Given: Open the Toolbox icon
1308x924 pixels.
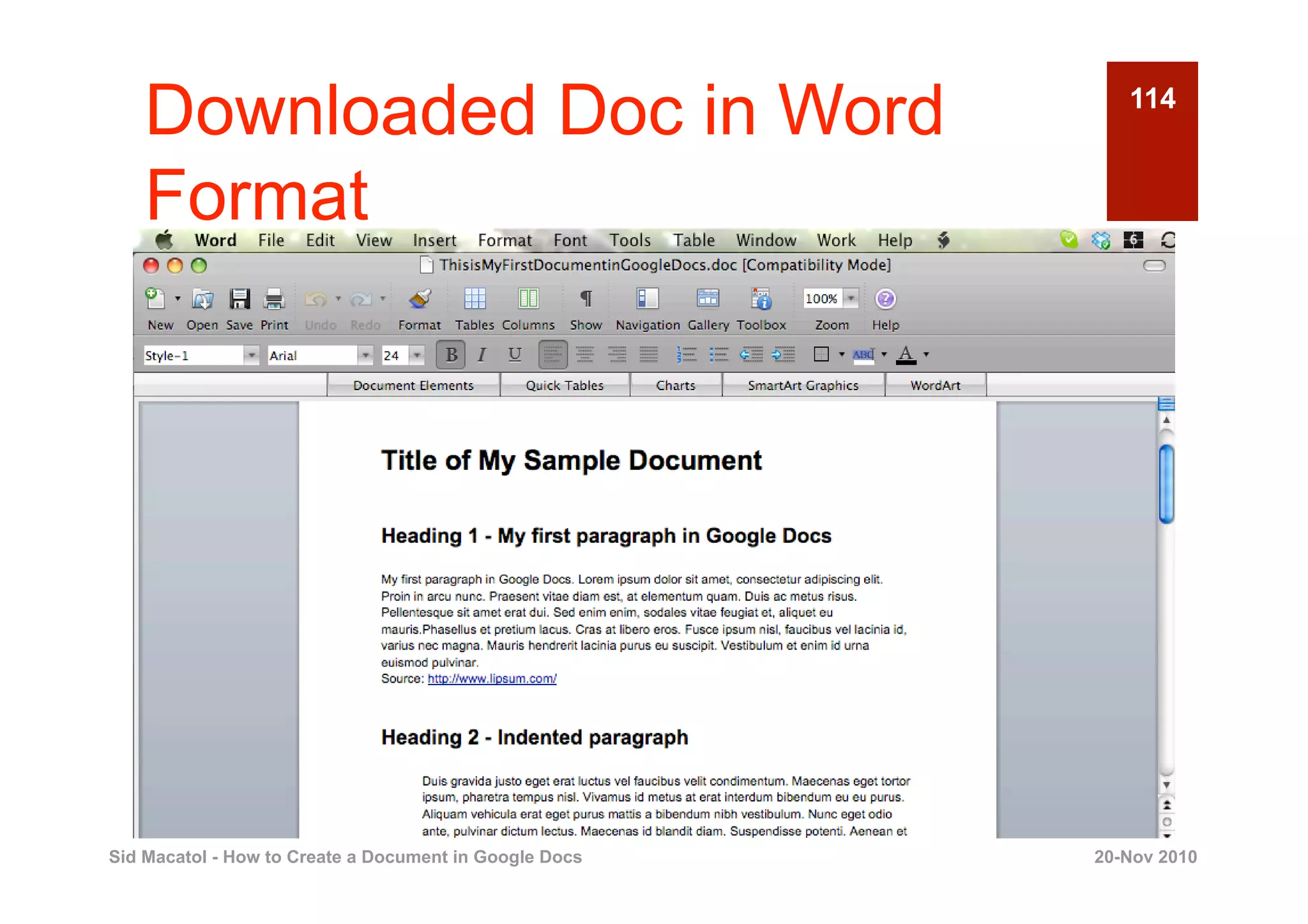Looking at the screenshot, I should point(761,299).
